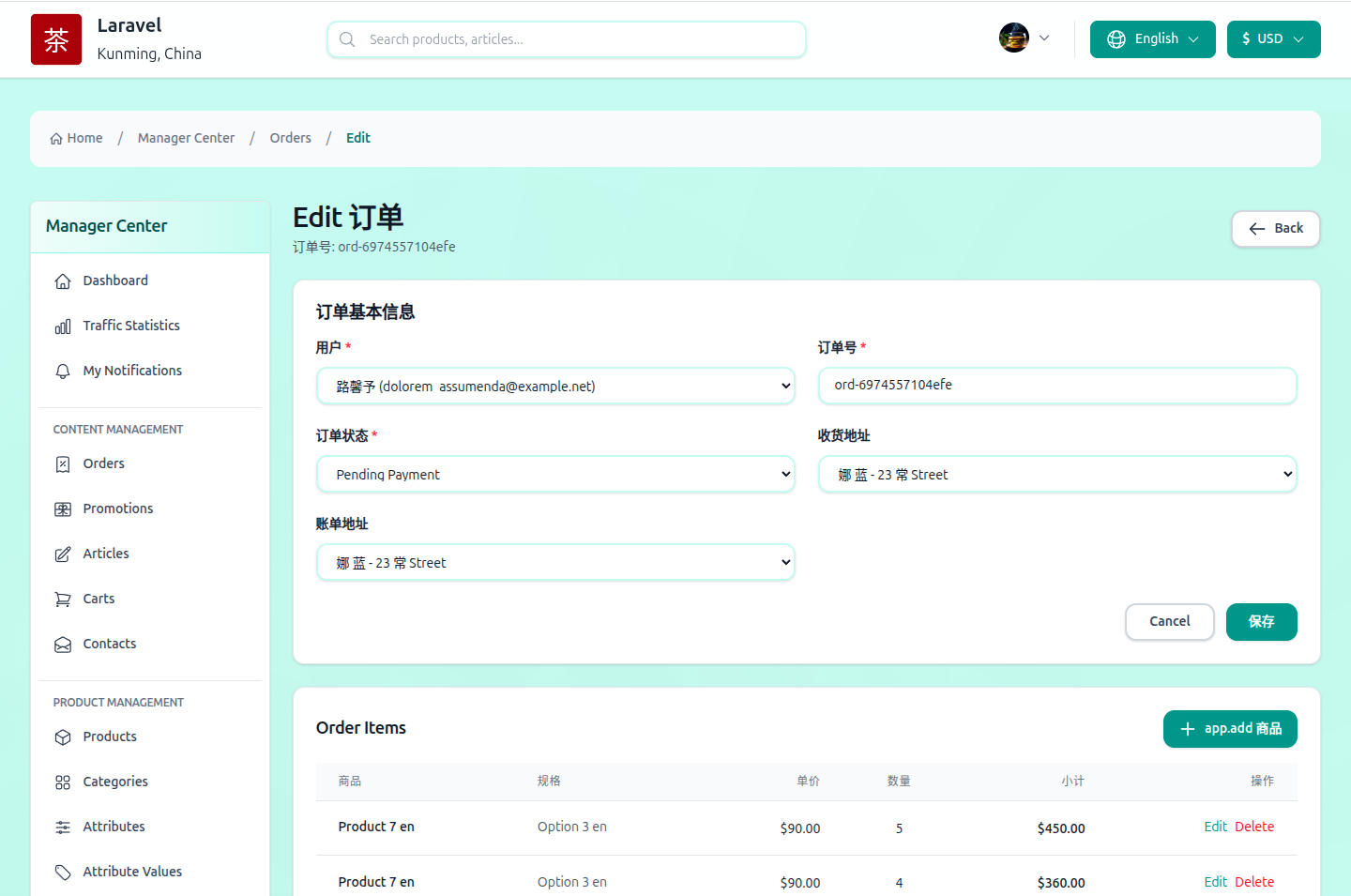Click inside the product search field
The height and width of the screenshot is (896, 1351).
pos(566,38)
